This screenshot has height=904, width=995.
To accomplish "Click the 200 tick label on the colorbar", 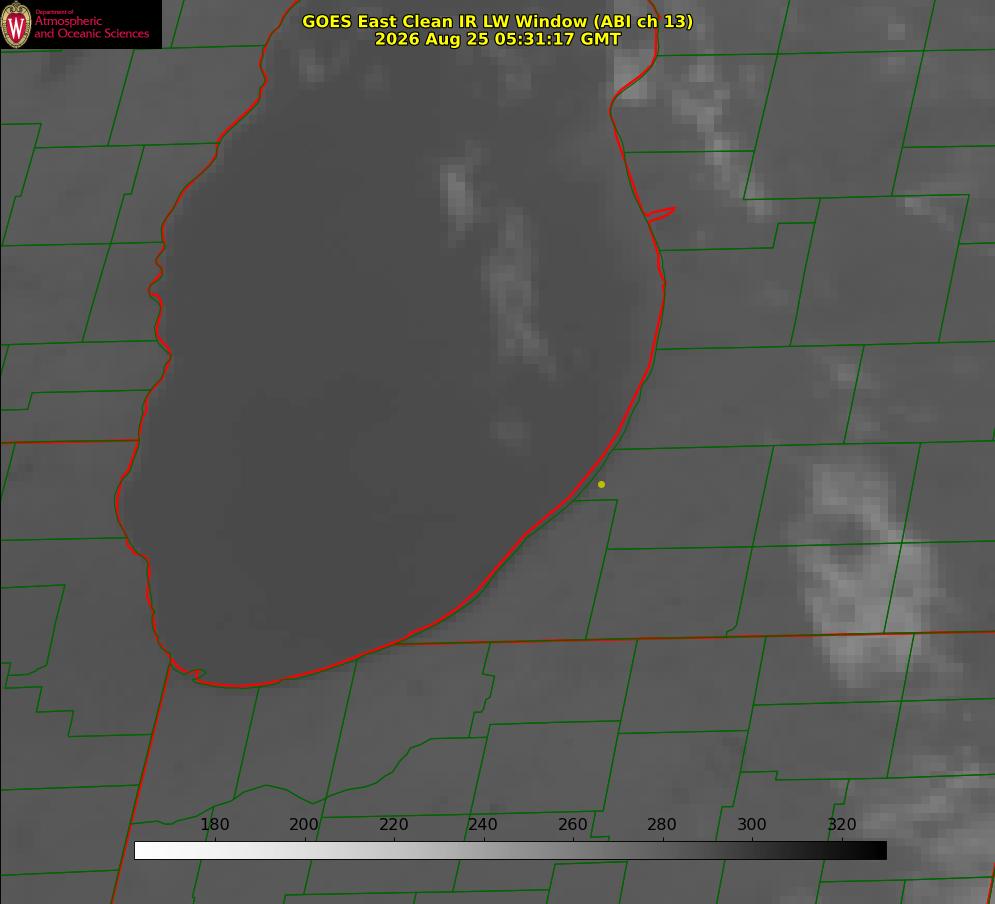I will coord(303,824).
